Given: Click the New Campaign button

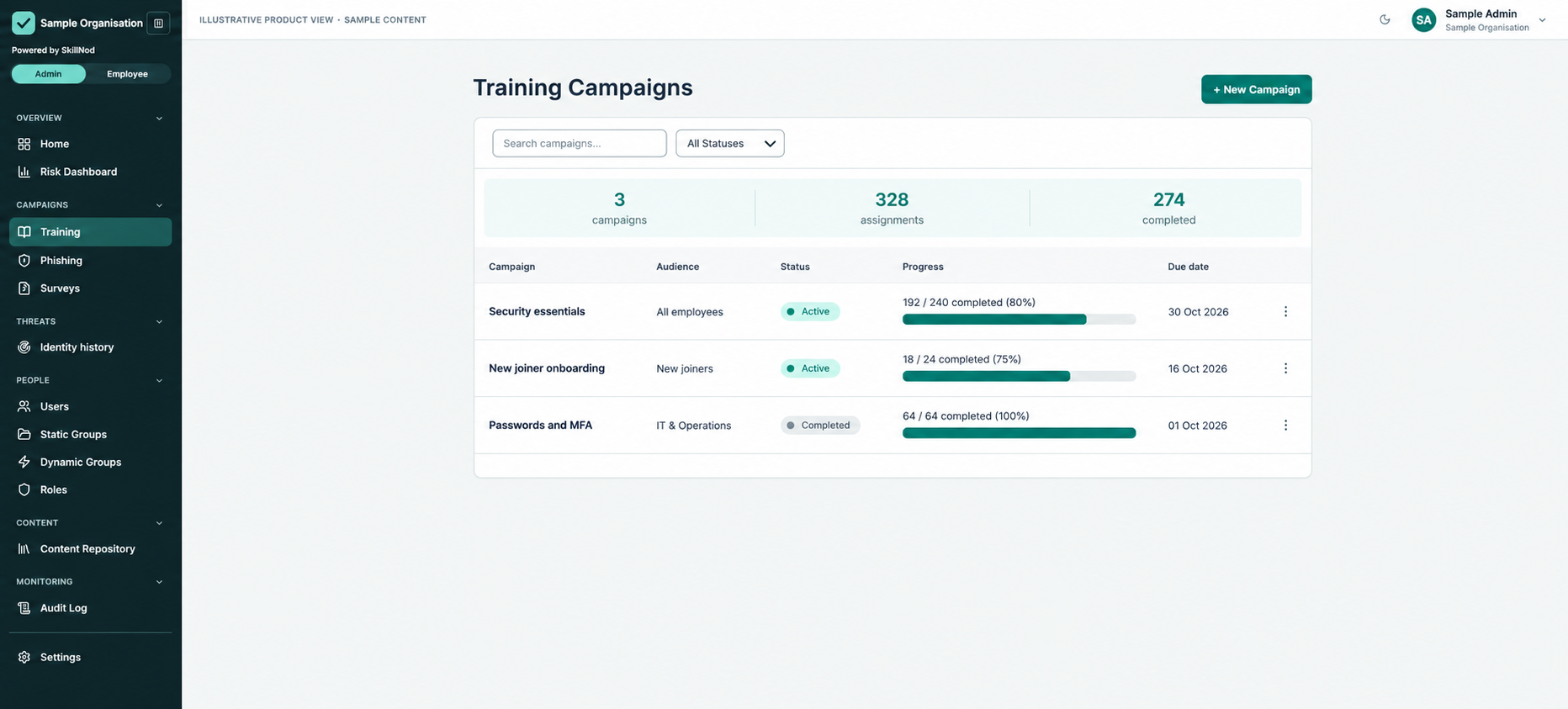Looking at the screenshot, I should click(1256, 89).
